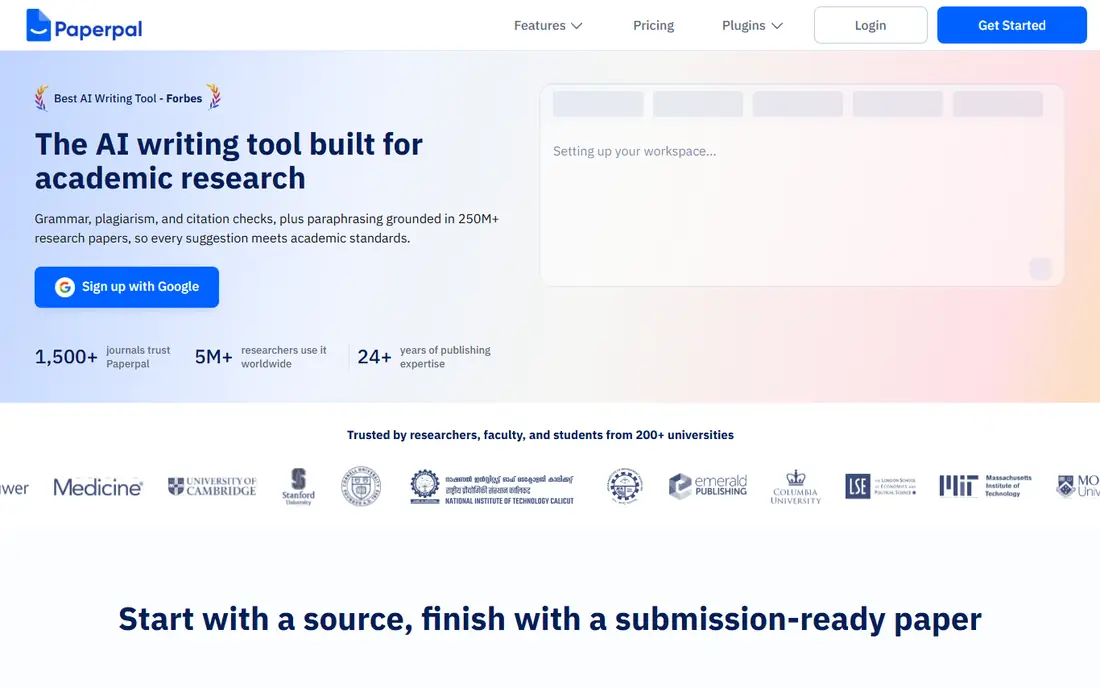
Task: Click the gear-shaped emblem before Emerald Publishing
Action: coord(624,485)
